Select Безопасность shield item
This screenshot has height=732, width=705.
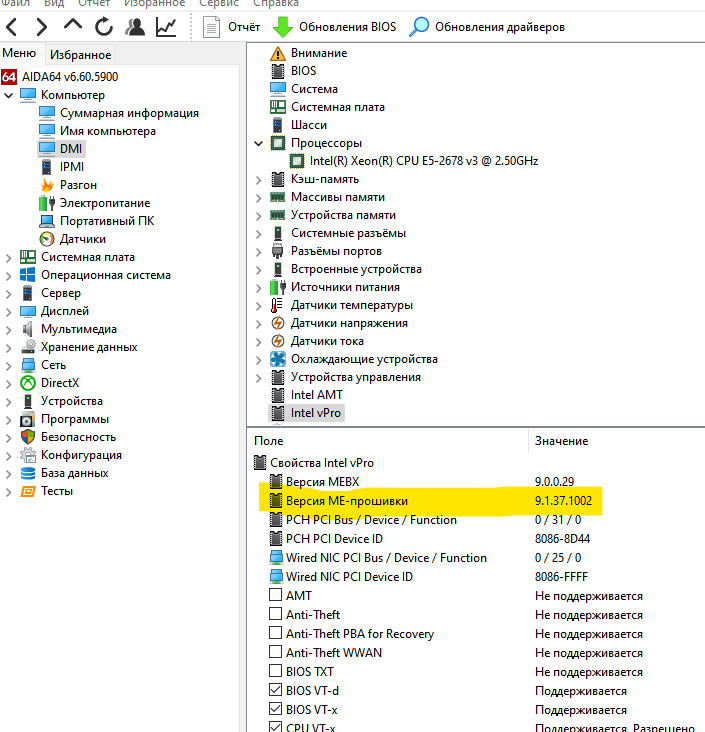pos(68,437)
